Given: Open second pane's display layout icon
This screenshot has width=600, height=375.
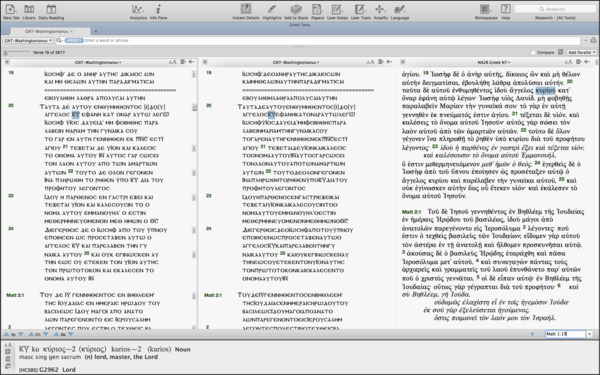Looking at the screenshot, I should [381, 62].
